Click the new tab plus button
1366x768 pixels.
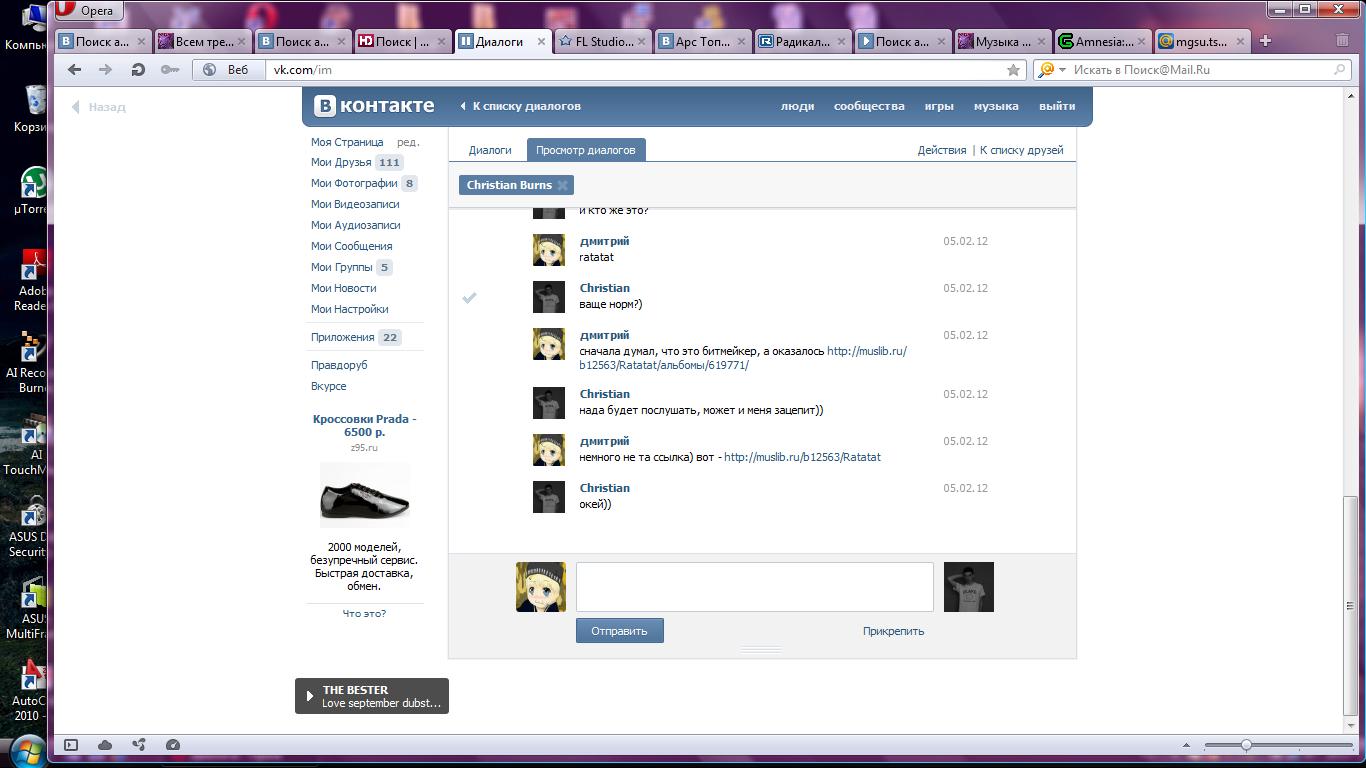1265,41
